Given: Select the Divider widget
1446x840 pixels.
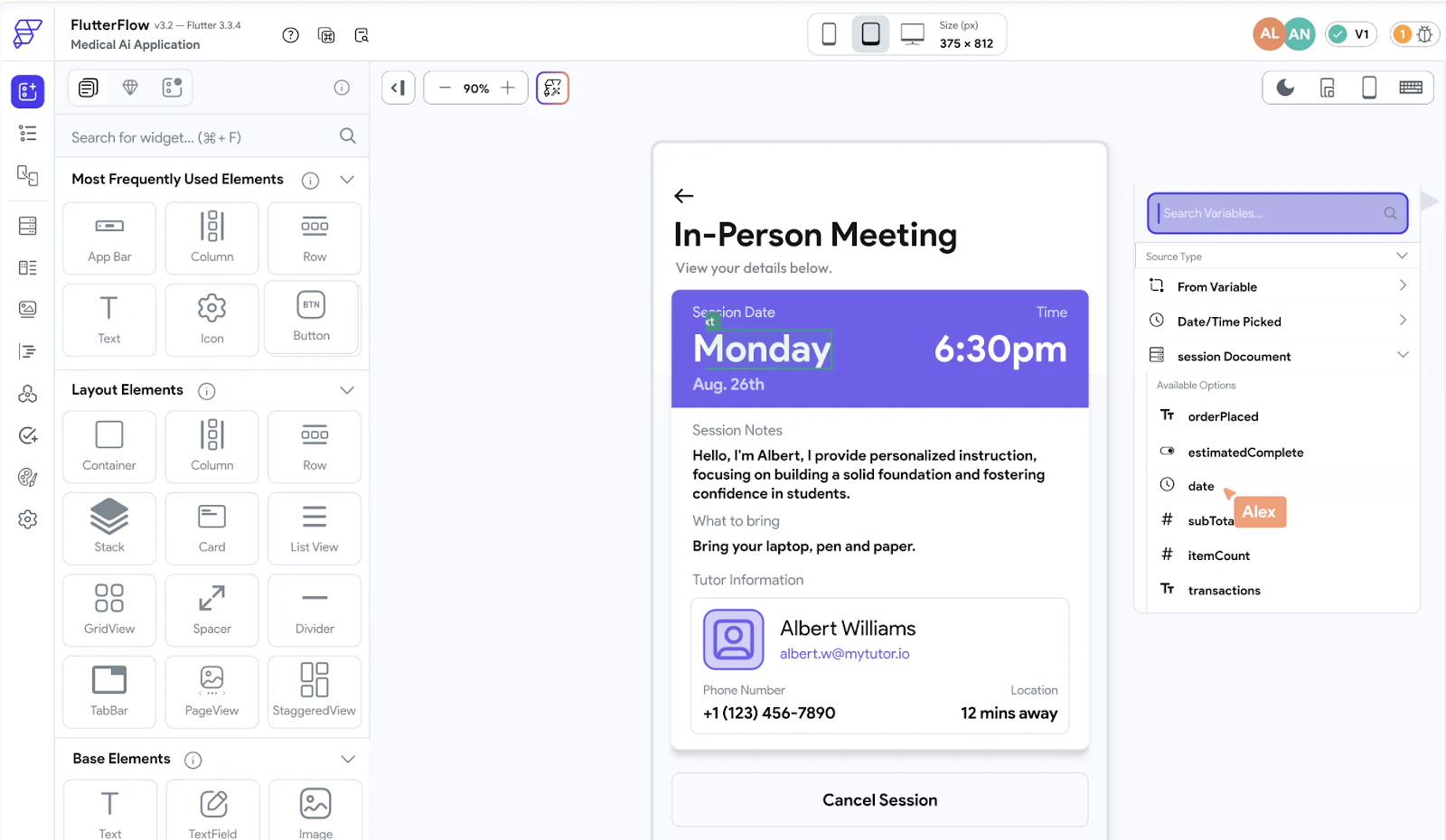Looking at the screenshot, I should (315, 611).
